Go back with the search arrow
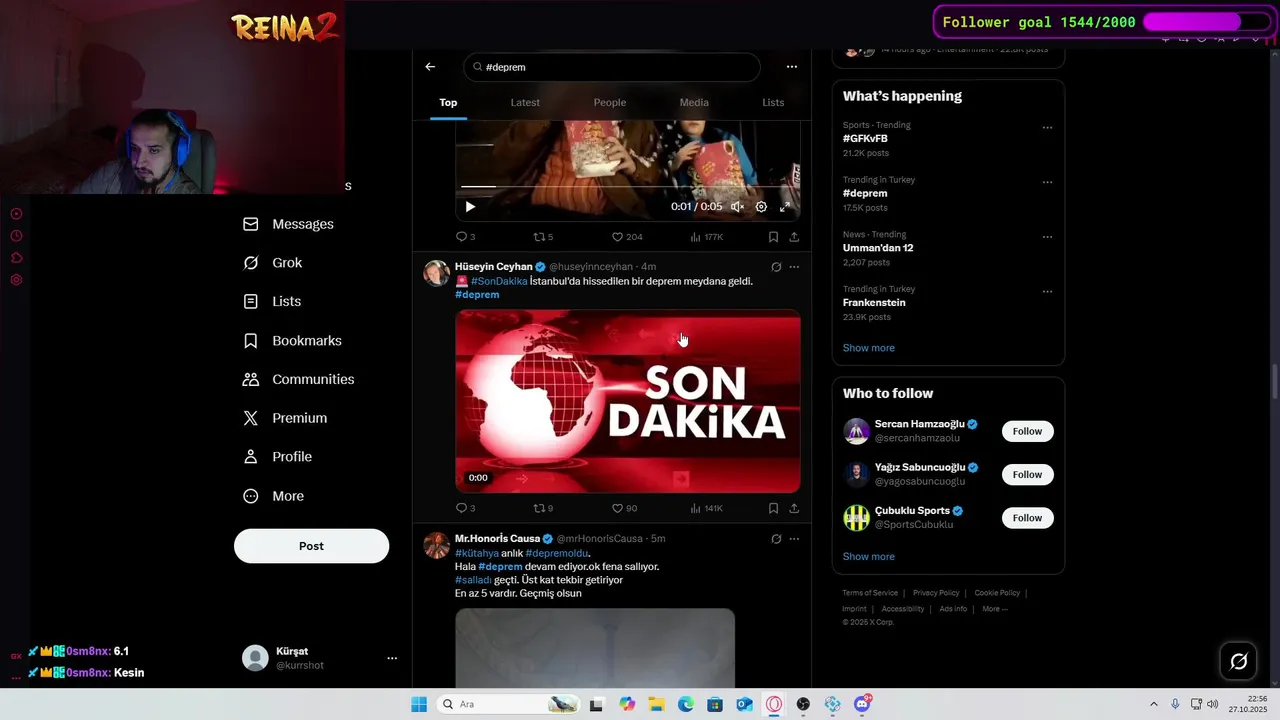Image resolution: width=1280 pixels, height=720 pixels. 430,67
